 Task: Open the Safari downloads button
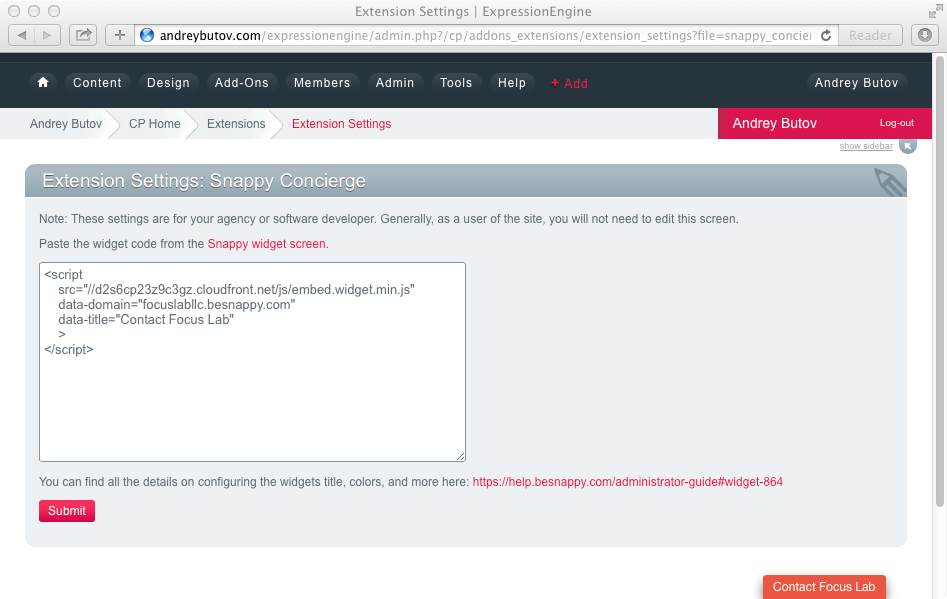click(x=925, y=35)
